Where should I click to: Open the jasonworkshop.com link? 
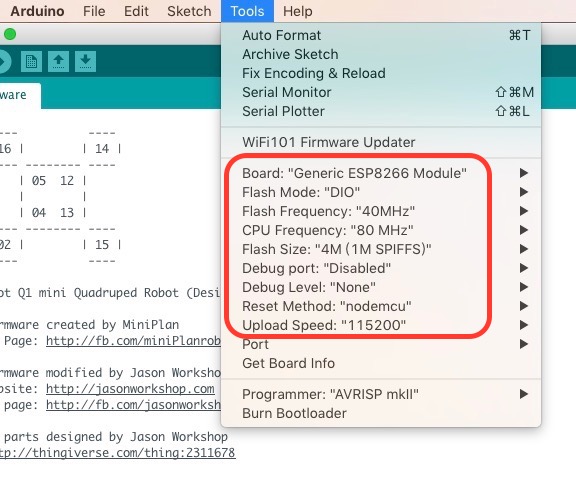pos(130,389)
